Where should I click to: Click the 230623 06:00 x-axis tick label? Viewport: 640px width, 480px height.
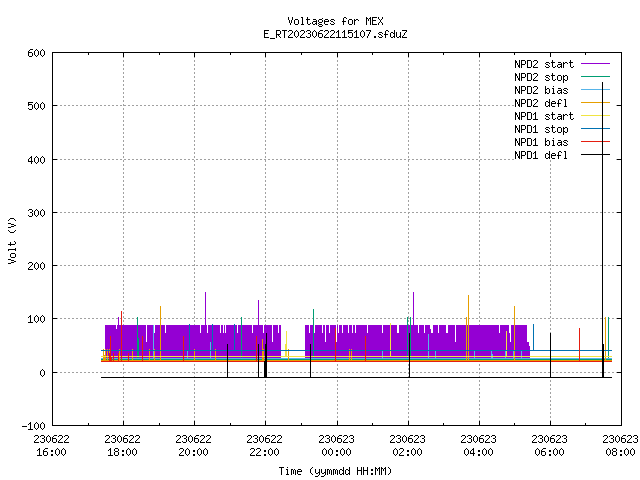[x=549, y=446]
